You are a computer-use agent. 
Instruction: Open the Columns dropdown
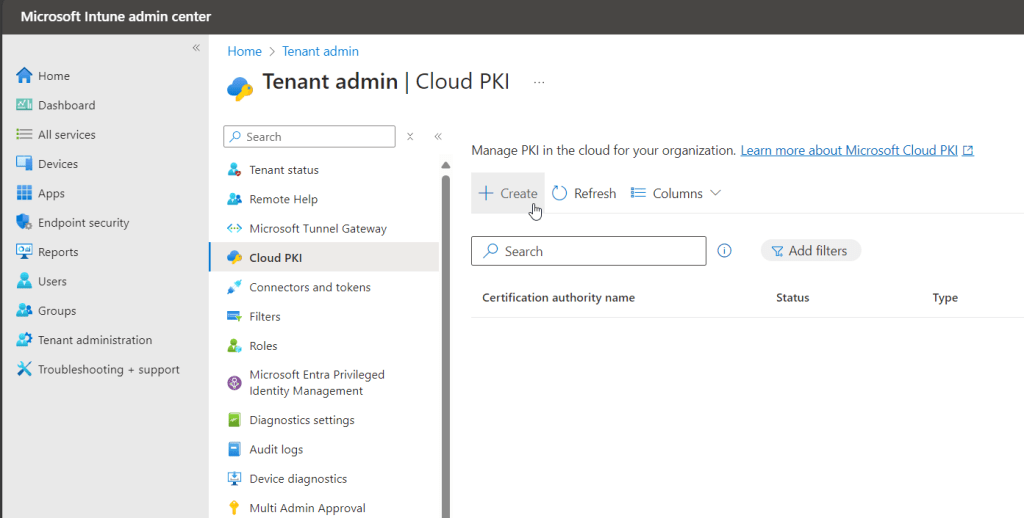[676, 194]
